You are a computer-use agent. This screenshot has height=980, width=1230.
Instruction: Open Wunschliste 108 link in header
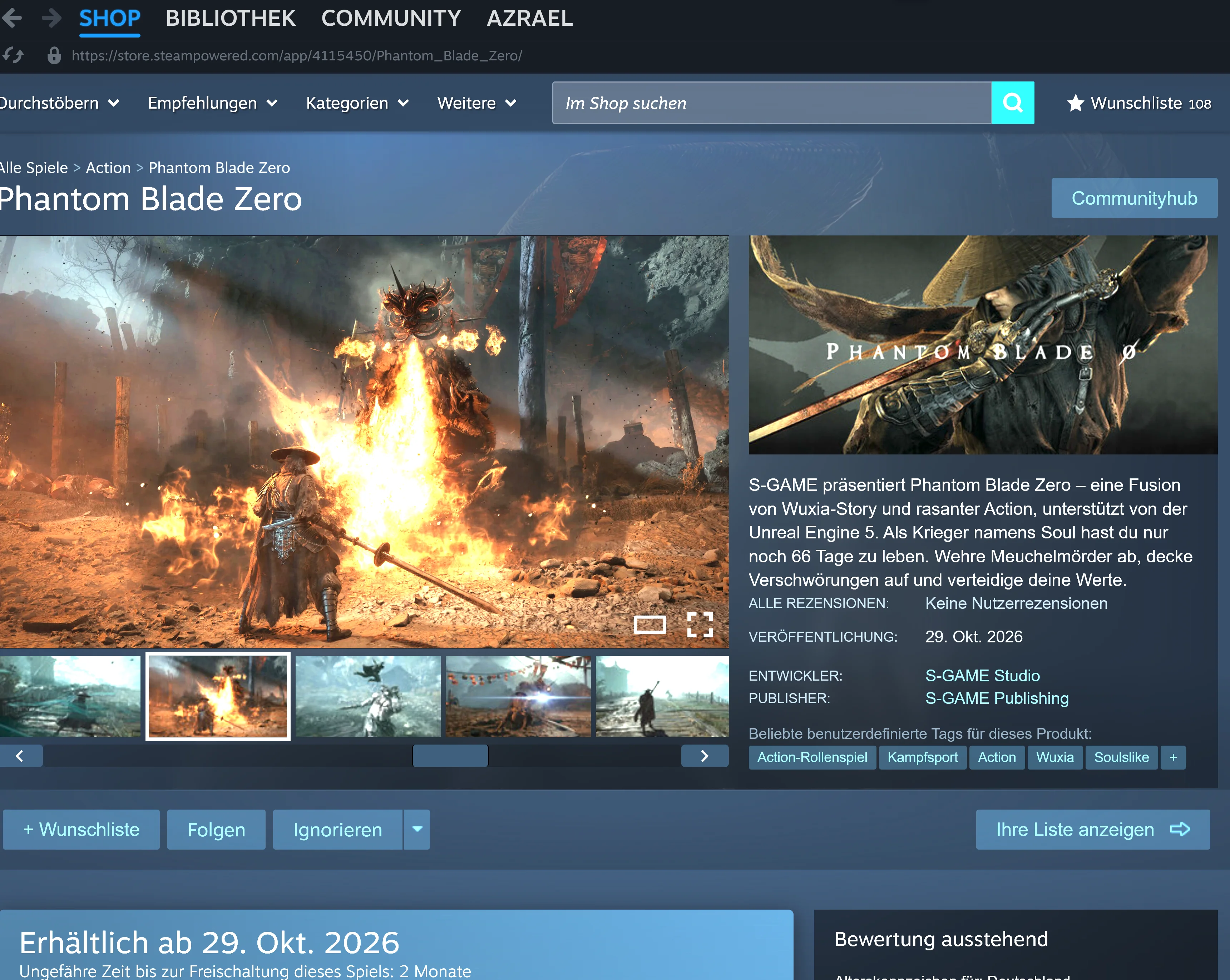(x=1139, y=103)
